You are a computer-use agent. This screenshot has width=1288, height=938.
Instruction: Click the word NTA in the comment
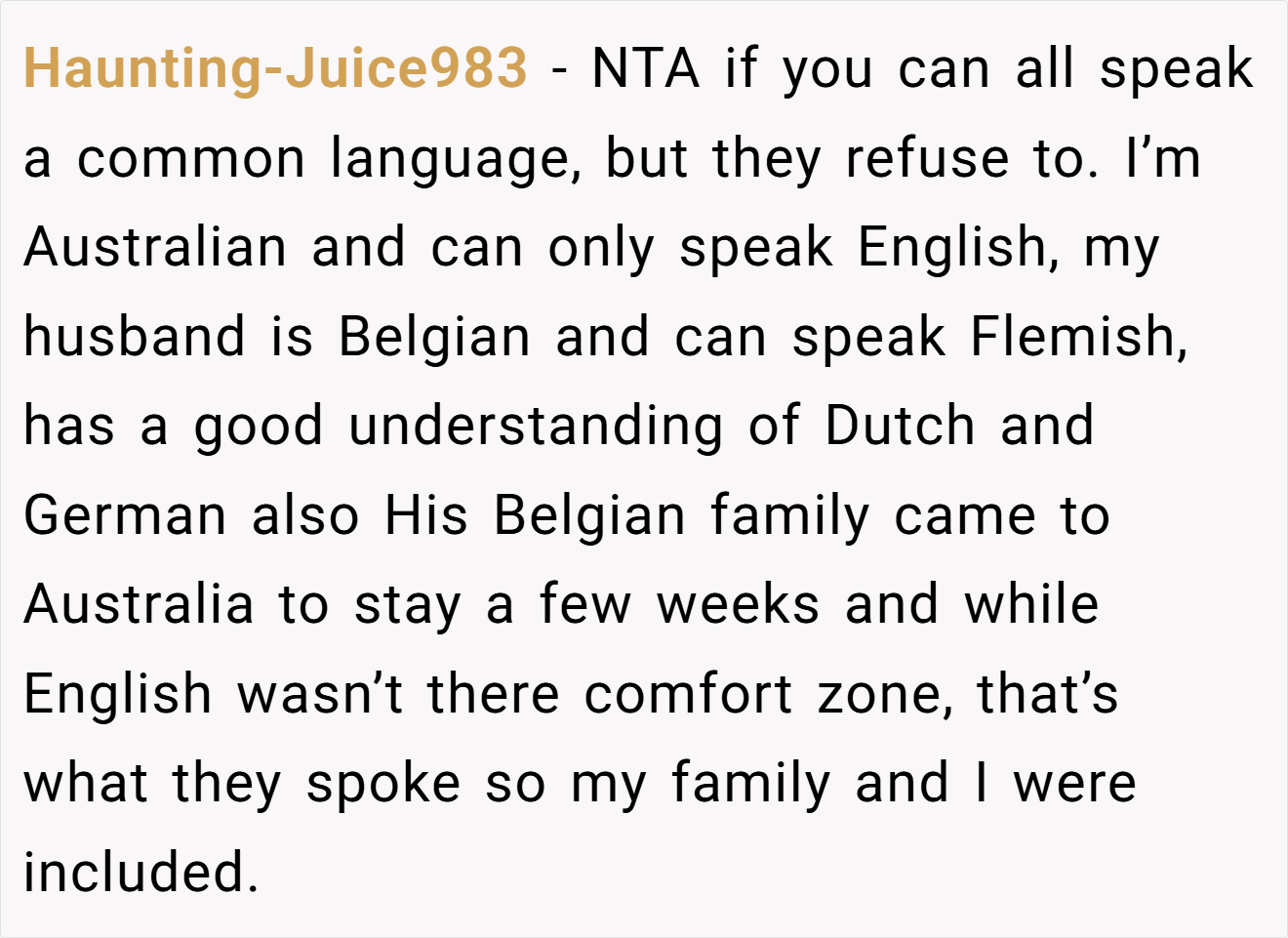click(646, 68)
